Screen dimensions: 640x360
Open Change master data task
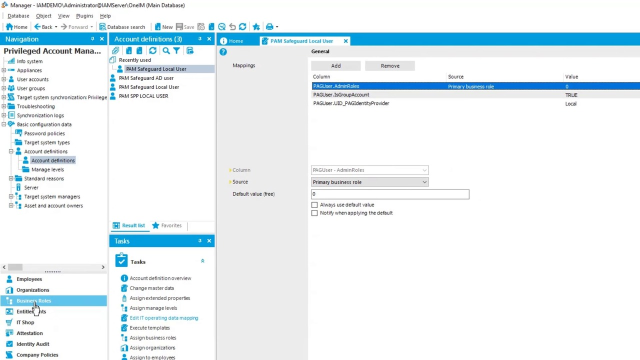coord(151,288)
